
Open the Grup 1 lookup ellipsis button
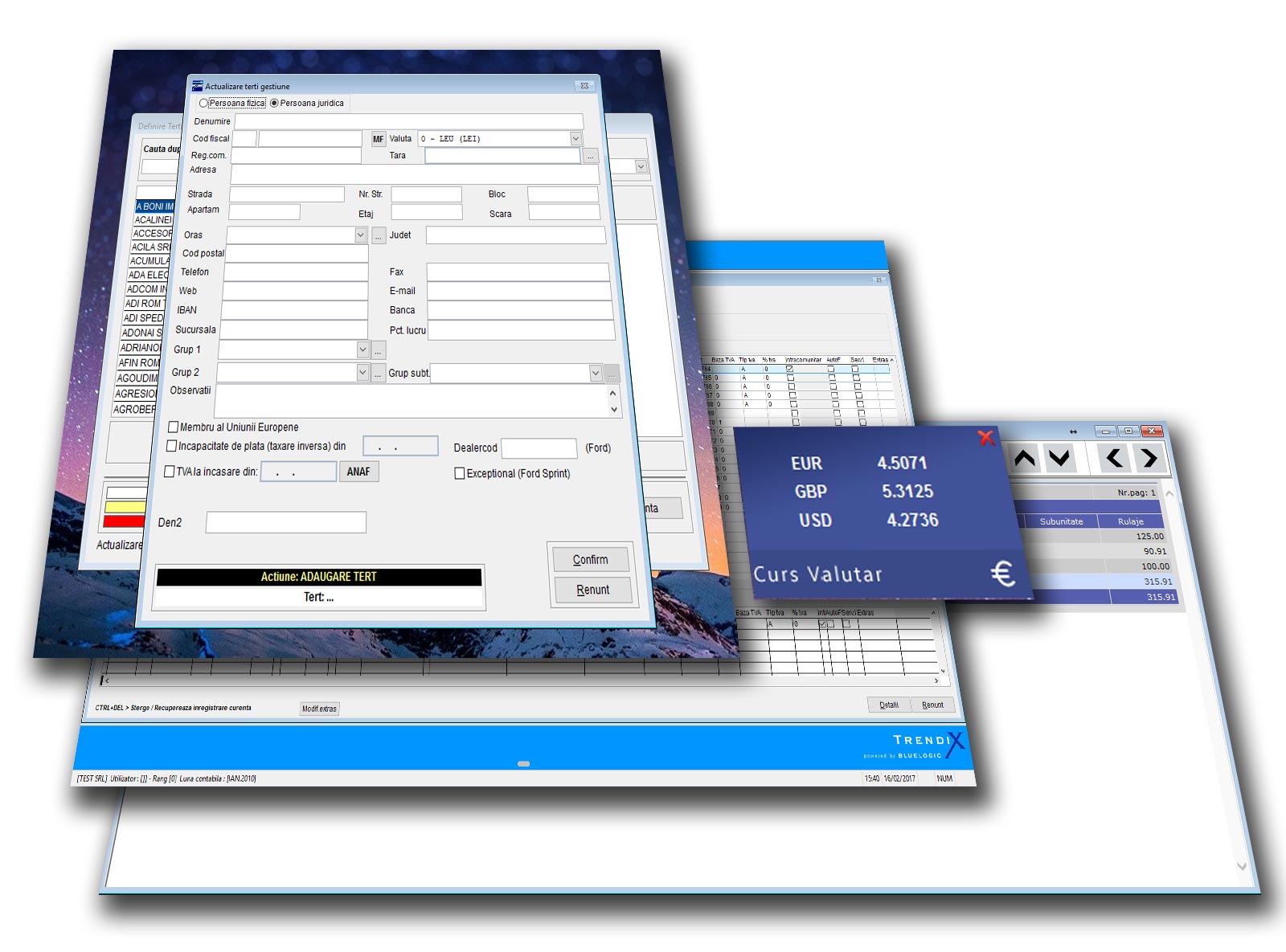coord(378,350)
